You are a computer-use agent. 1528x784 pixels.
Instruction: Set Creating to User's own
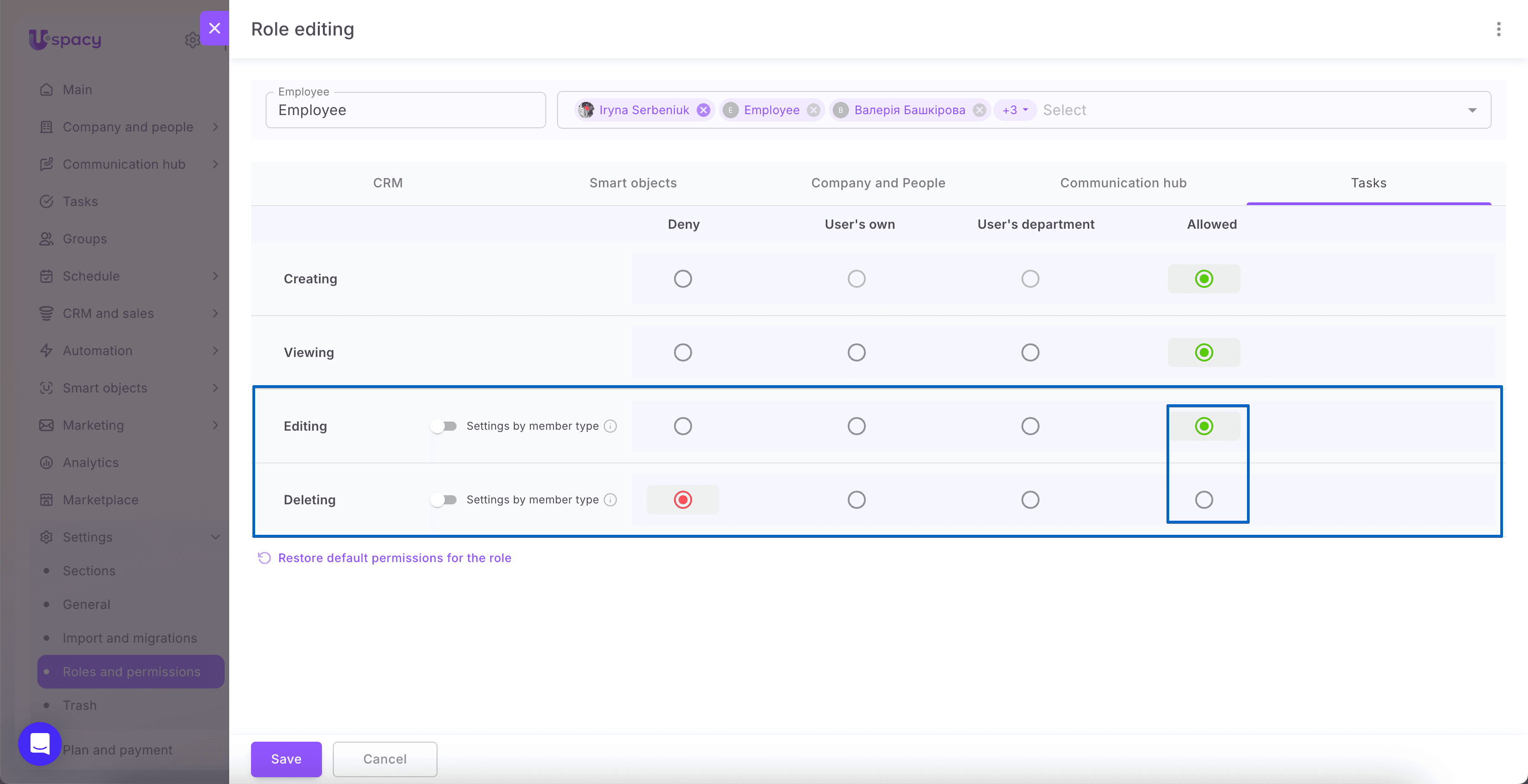[x=856, y=279]
